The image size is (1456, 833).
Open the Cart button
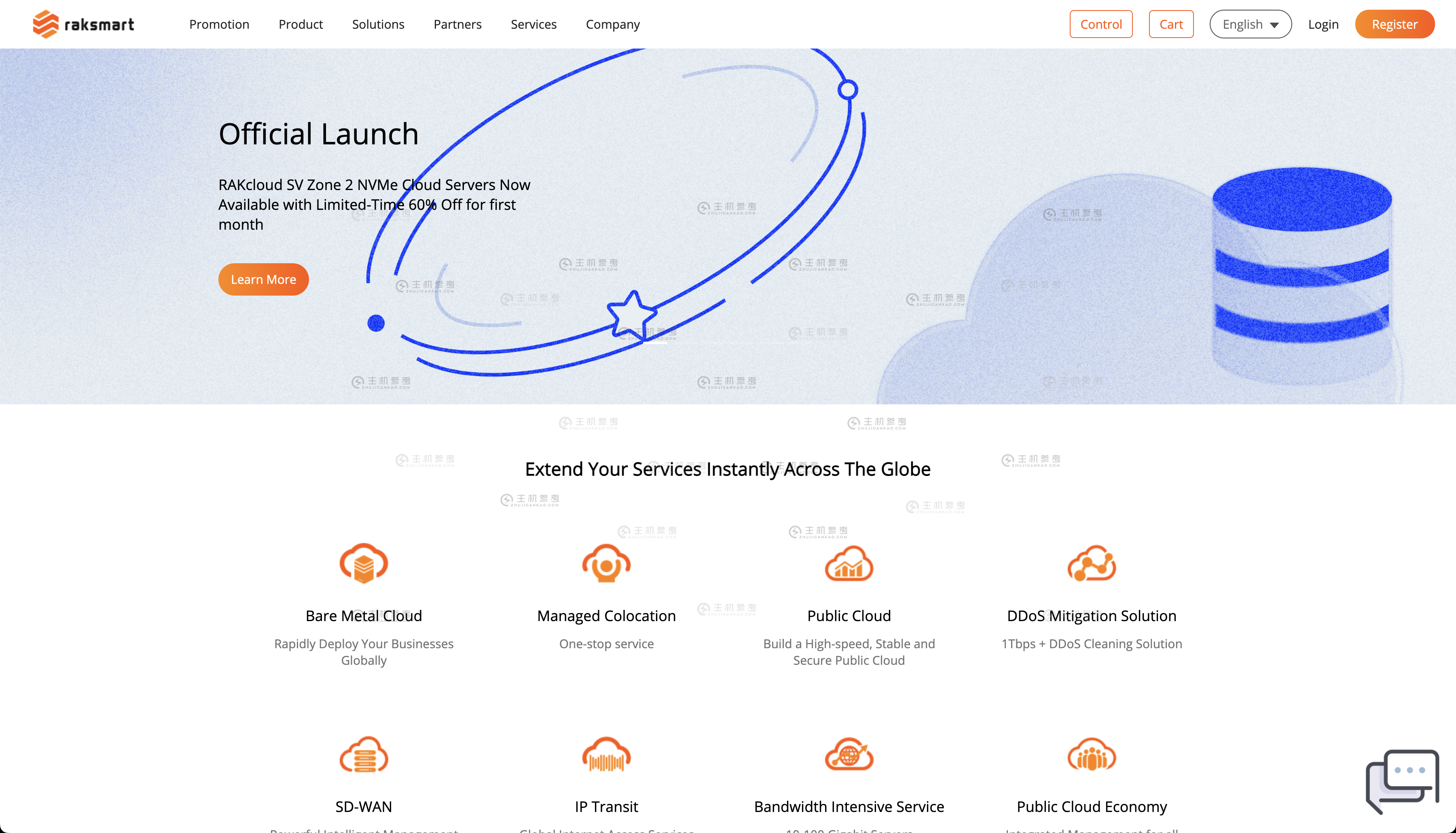click(1170, 24)
